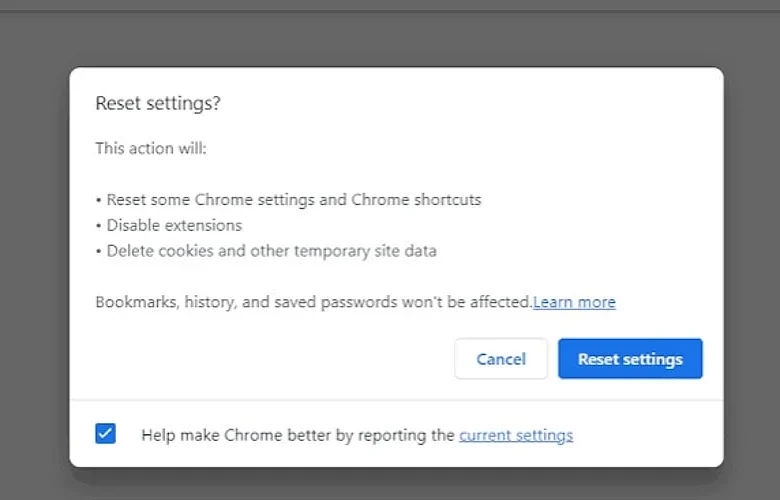This screenshot has height=500, width=780.
Task: Click the "Reset settings?" dialog title
Action: tap(158, 103)
